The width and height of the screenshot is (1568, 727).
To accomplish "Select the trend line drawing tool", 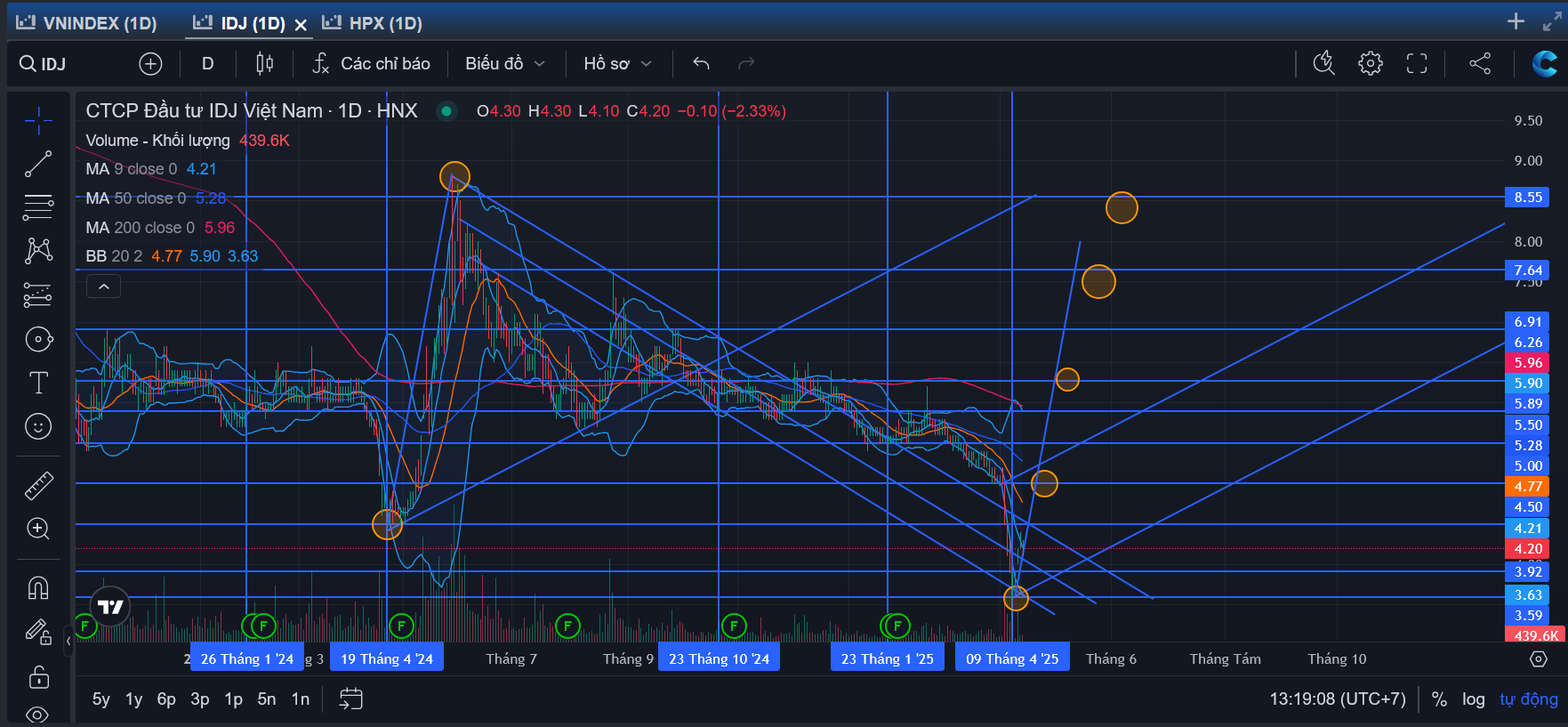I will [x=38, y=164].
